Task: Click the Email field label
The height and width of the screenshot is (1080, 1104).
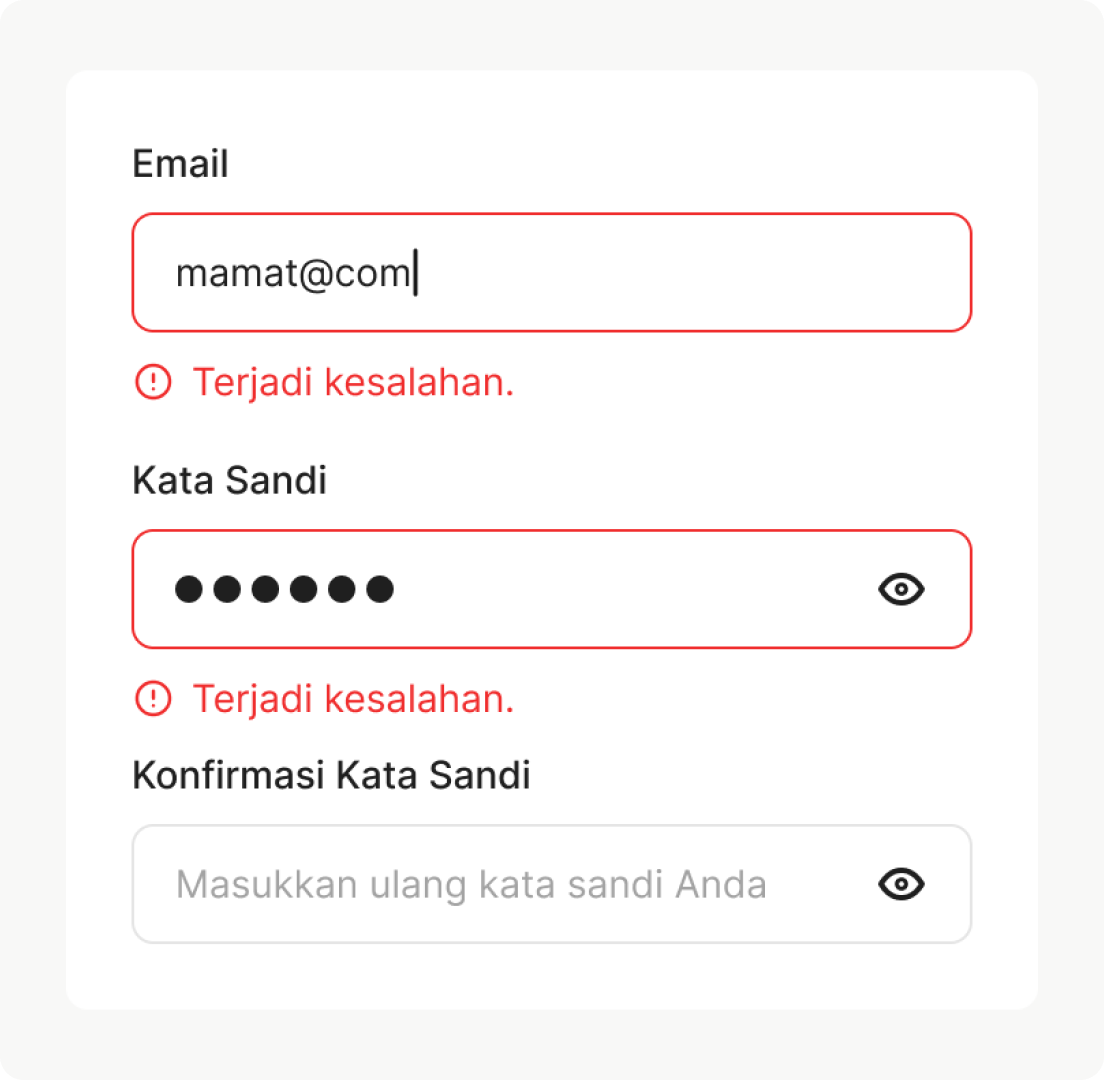Action: pos(180,164)
